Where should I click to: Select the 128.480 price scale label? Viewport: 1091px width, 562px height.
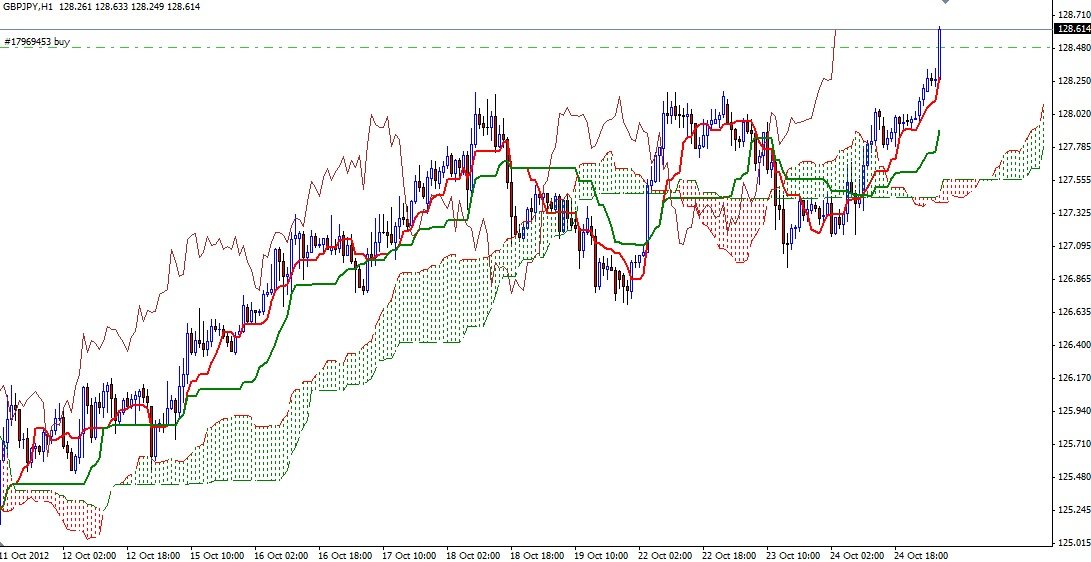(x=1074, y=48)
